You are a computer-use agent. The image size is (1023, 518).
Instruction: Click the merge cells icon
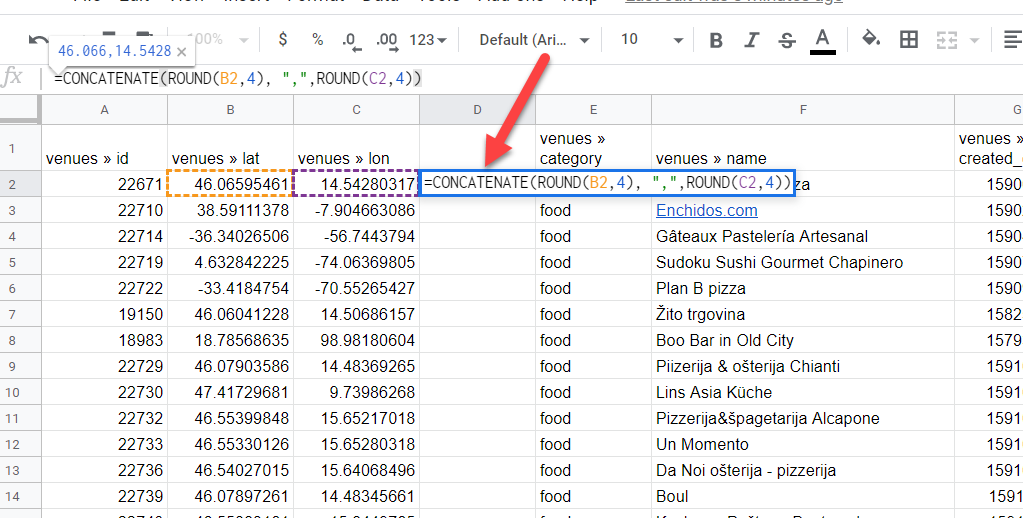pos(946,40)
